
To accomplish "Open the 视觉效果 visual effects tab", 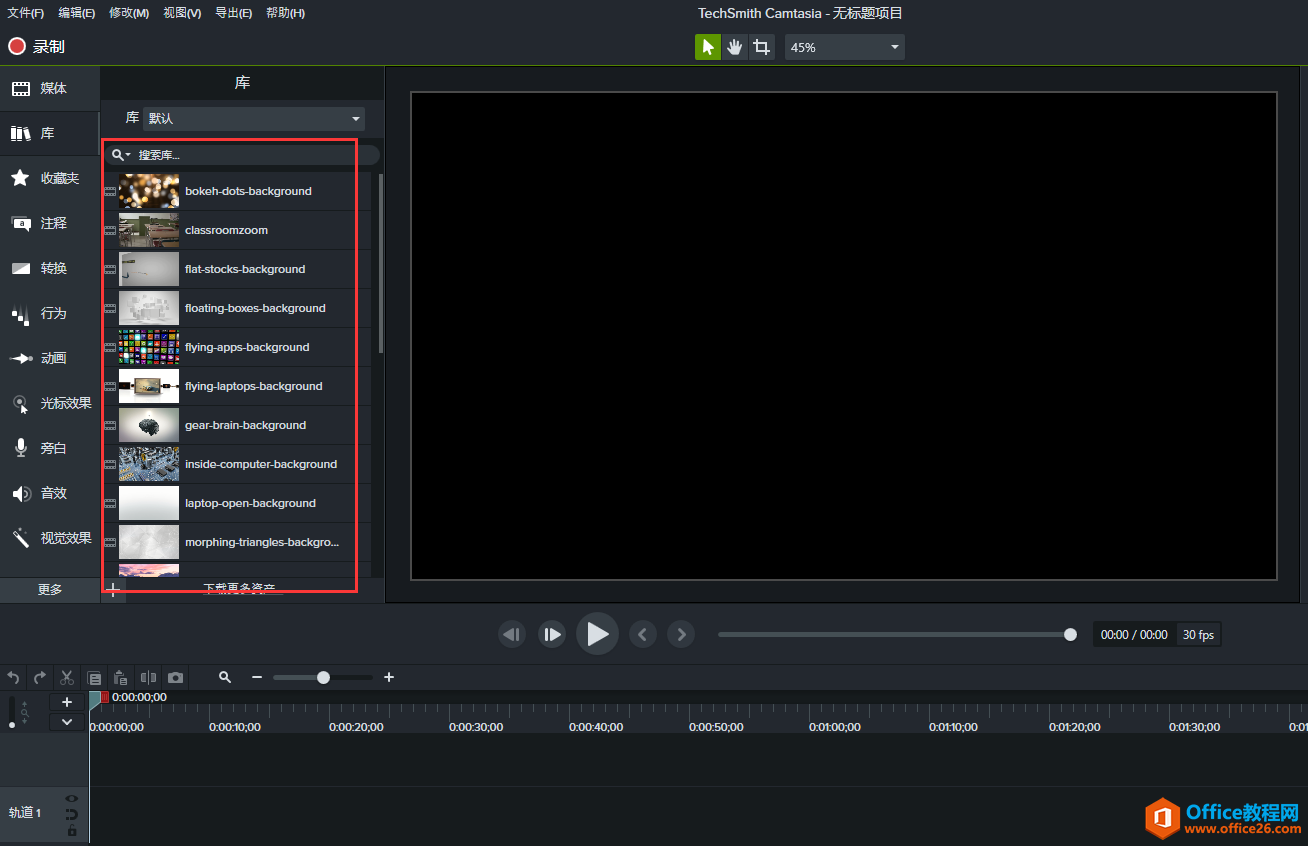I will point(50,538).
